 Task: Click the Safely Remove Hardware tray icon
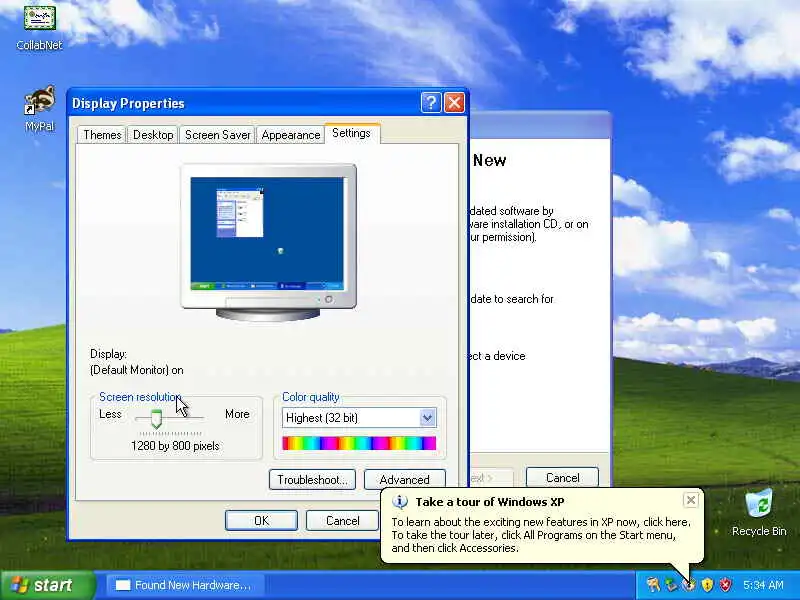tap(671, 585)
